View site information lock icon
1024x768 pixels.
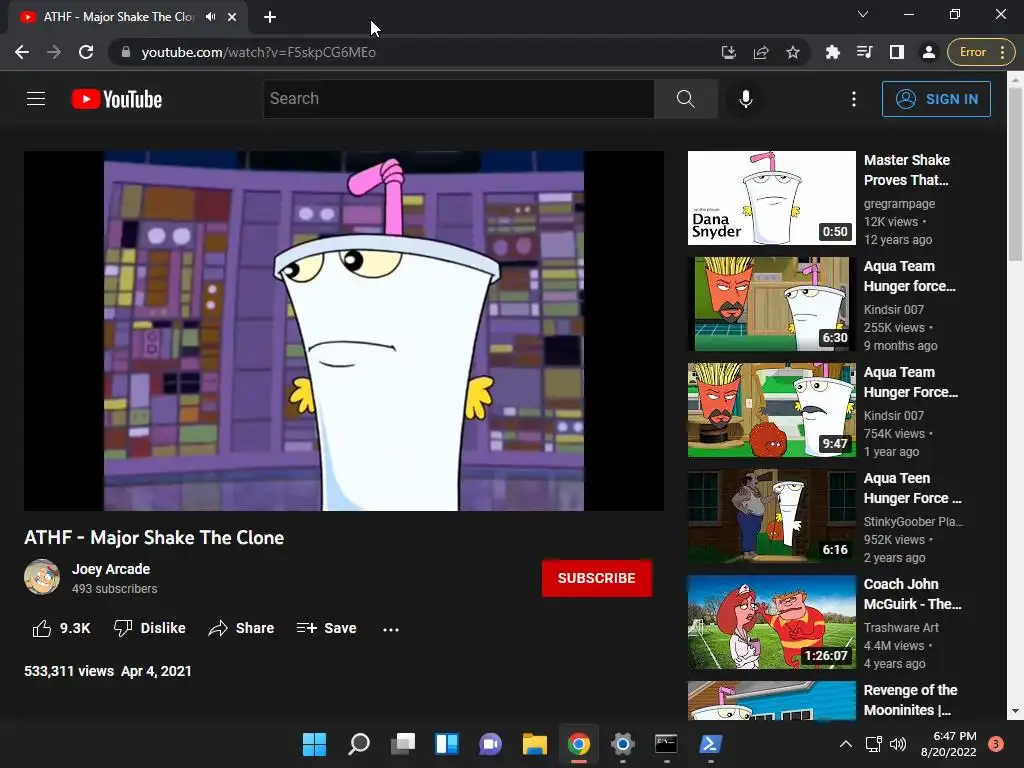(126, 52)
